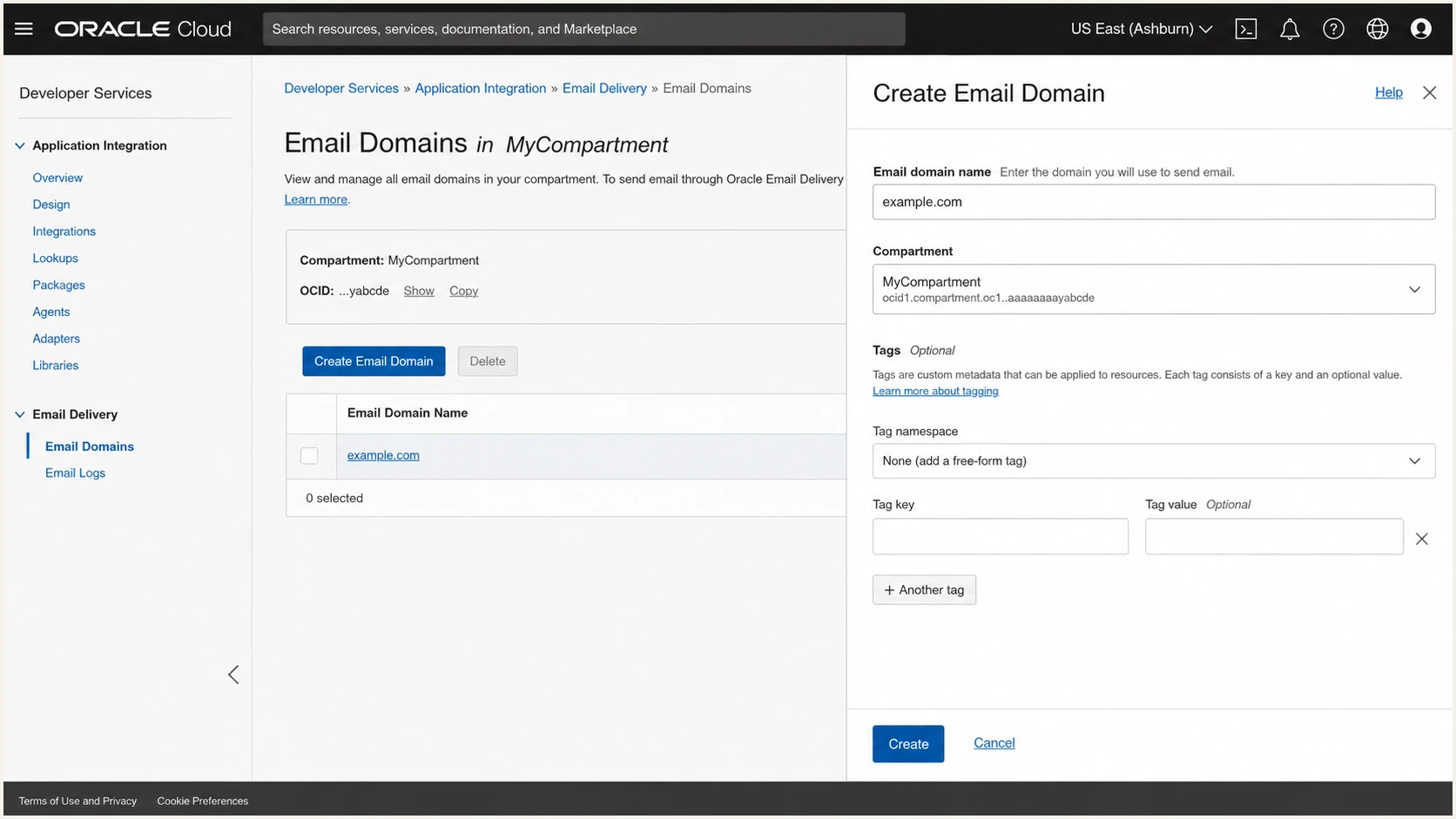Image resolution: width=1456 pixels, height=819 pixels.
Task: Focus the Email domain name field
Action: point(1154,202)
